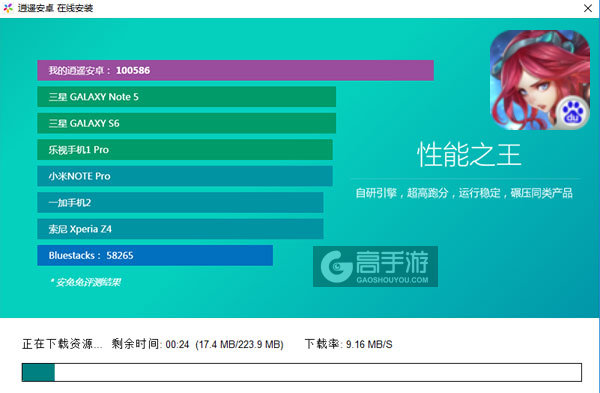Click the 正在下载资源 status text
600x393 pixels.
(x=62, y=344)
